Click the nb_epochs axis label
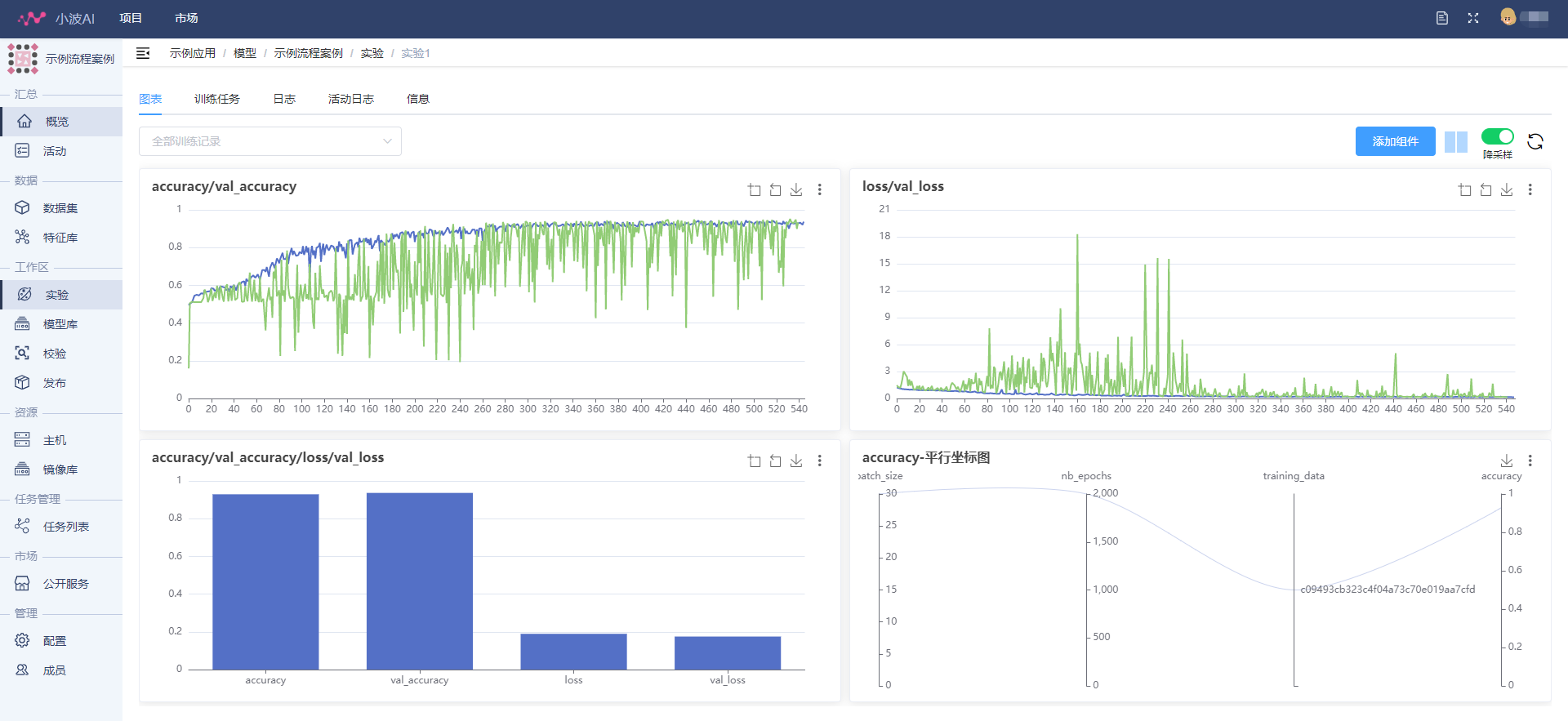This screenshot has height=721, width=1568. click(1086, 476)
